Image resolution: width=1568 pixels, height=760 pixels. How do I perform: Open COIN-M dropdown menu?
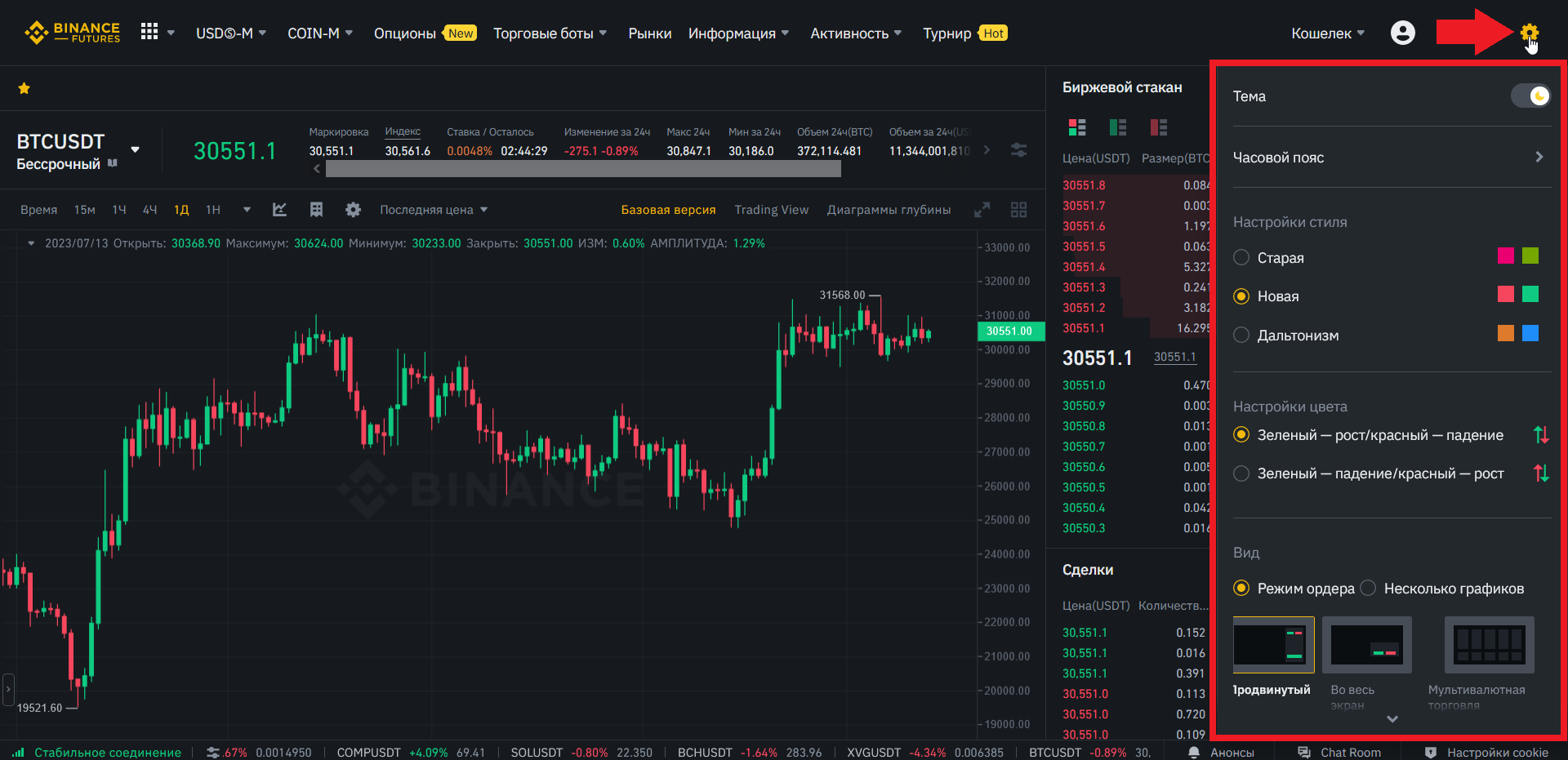[320, 33]
